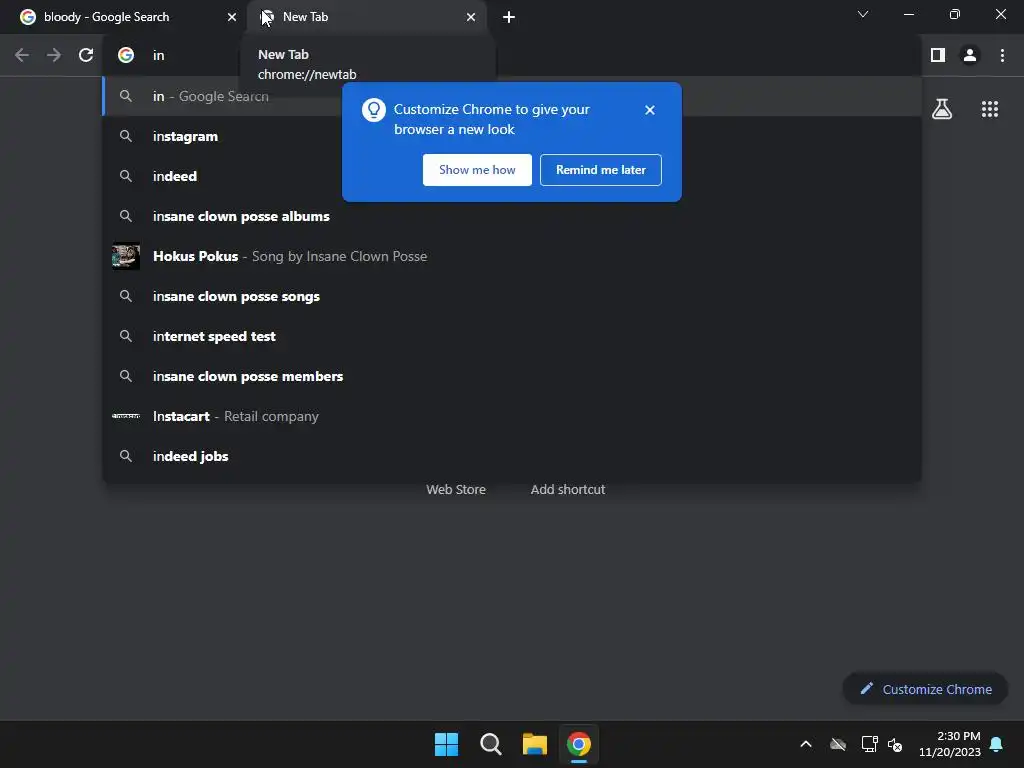This screenshot has width=1024, height=768.
Task: Select the Hokus Pokus song suggestion
Action: tap(512, 256)
